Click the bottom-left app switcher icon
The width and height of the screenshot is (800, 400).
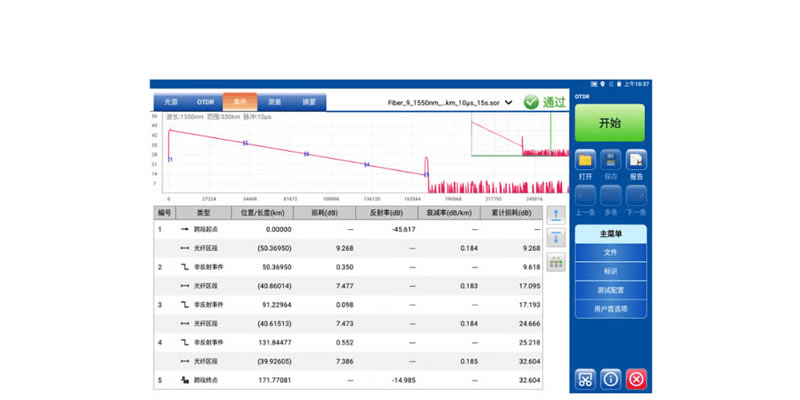585,378
